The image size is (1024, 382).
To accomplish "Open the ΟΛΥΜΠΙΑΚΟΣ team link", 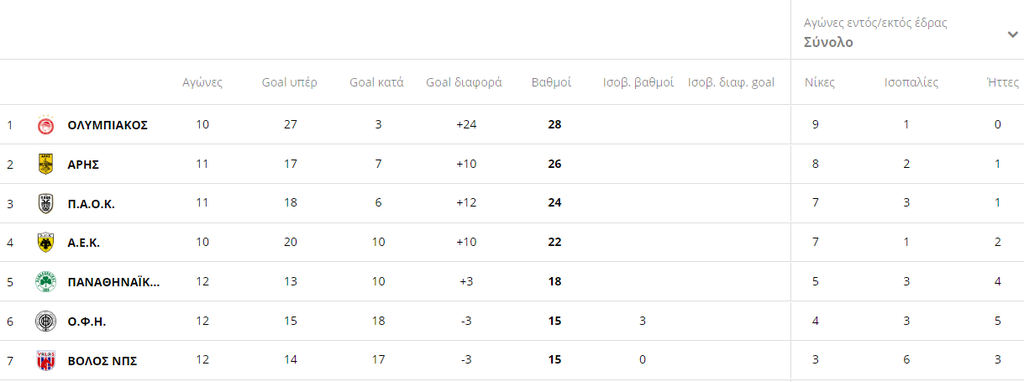I will (x=108, y=125).
